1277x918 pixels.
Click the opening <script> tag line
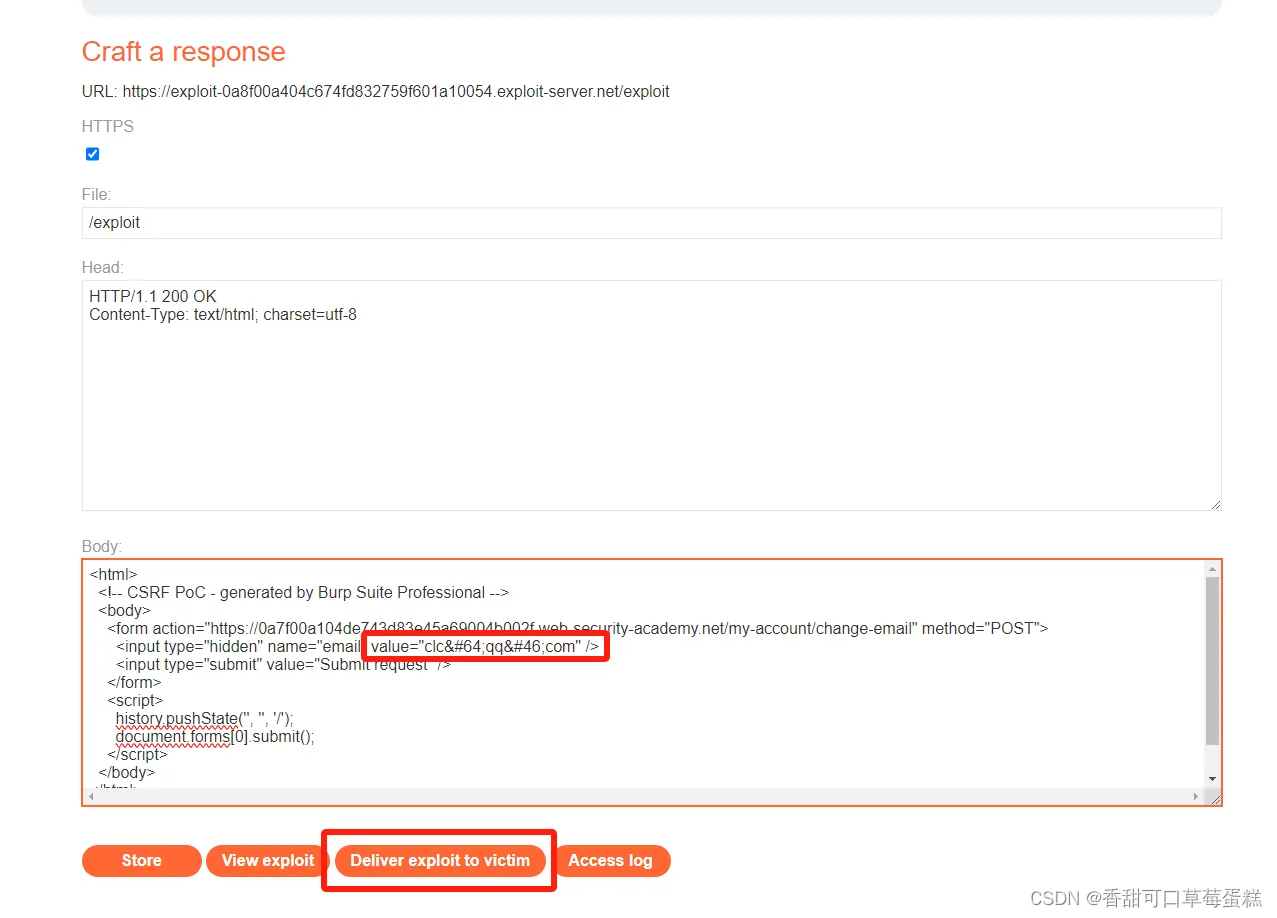(135, 701)
